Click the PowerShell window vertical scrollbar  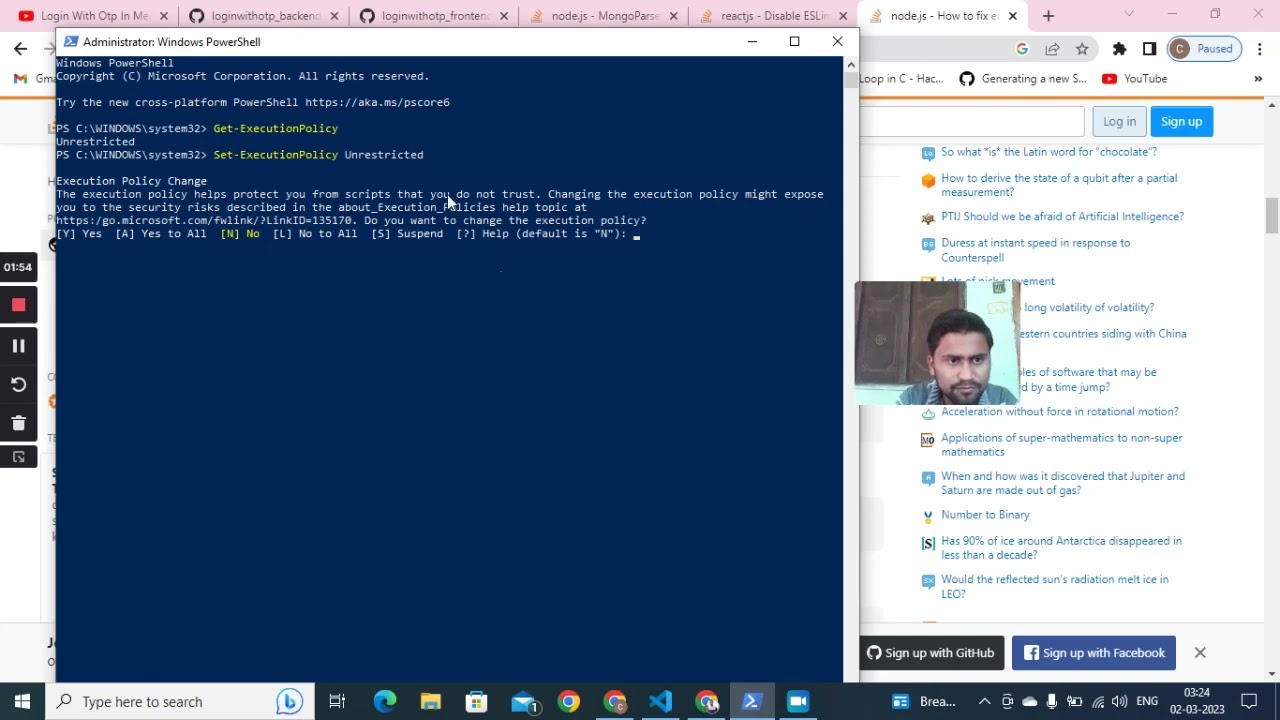tap(851, 370)
